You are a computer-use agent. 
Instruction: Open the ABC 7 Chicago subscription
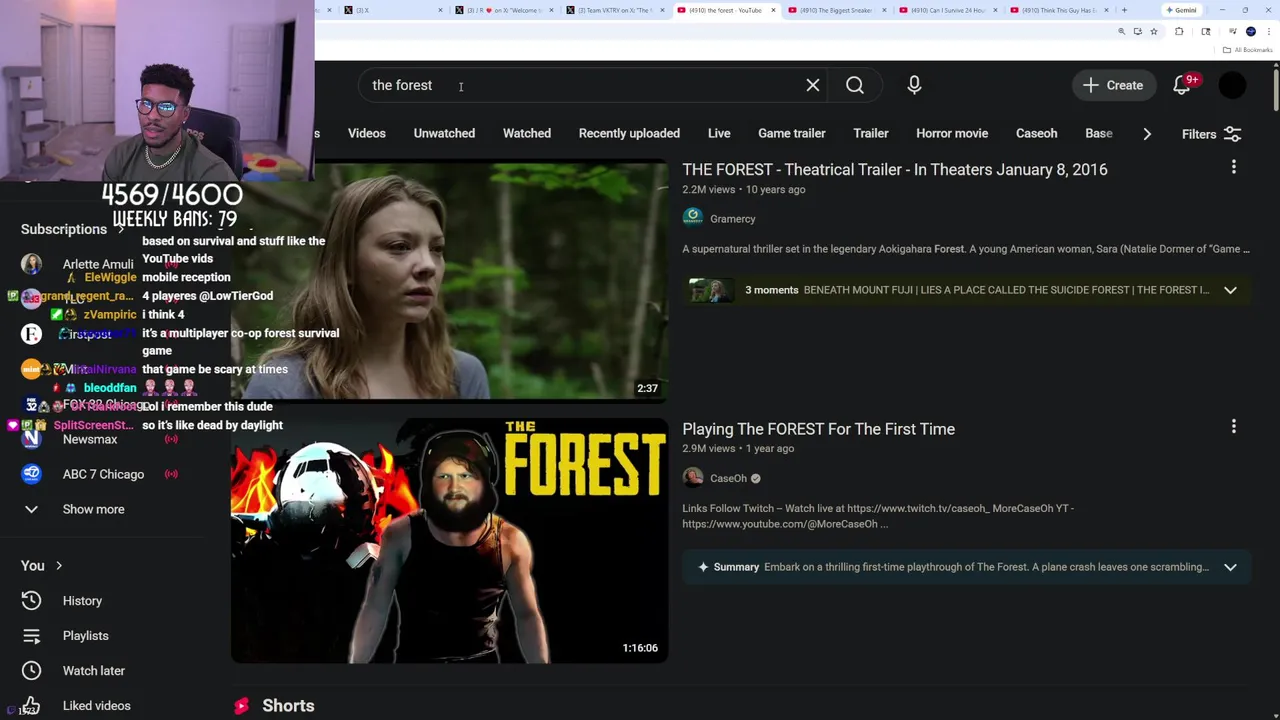pyautogui.click(x=103, y=474)
